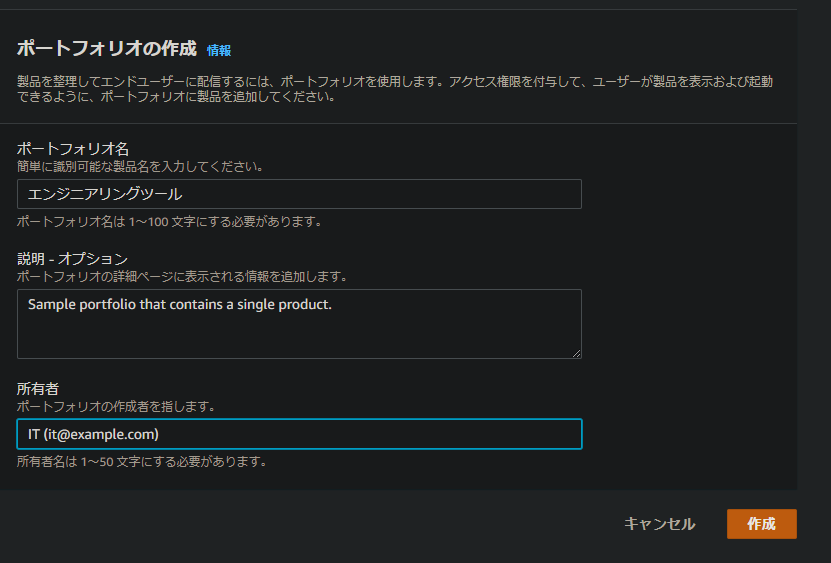831x563 pixels.
Task: Click the 1〜50 文字 owner constraint hint
Action: pyautogui.click(x=142, y=462)
